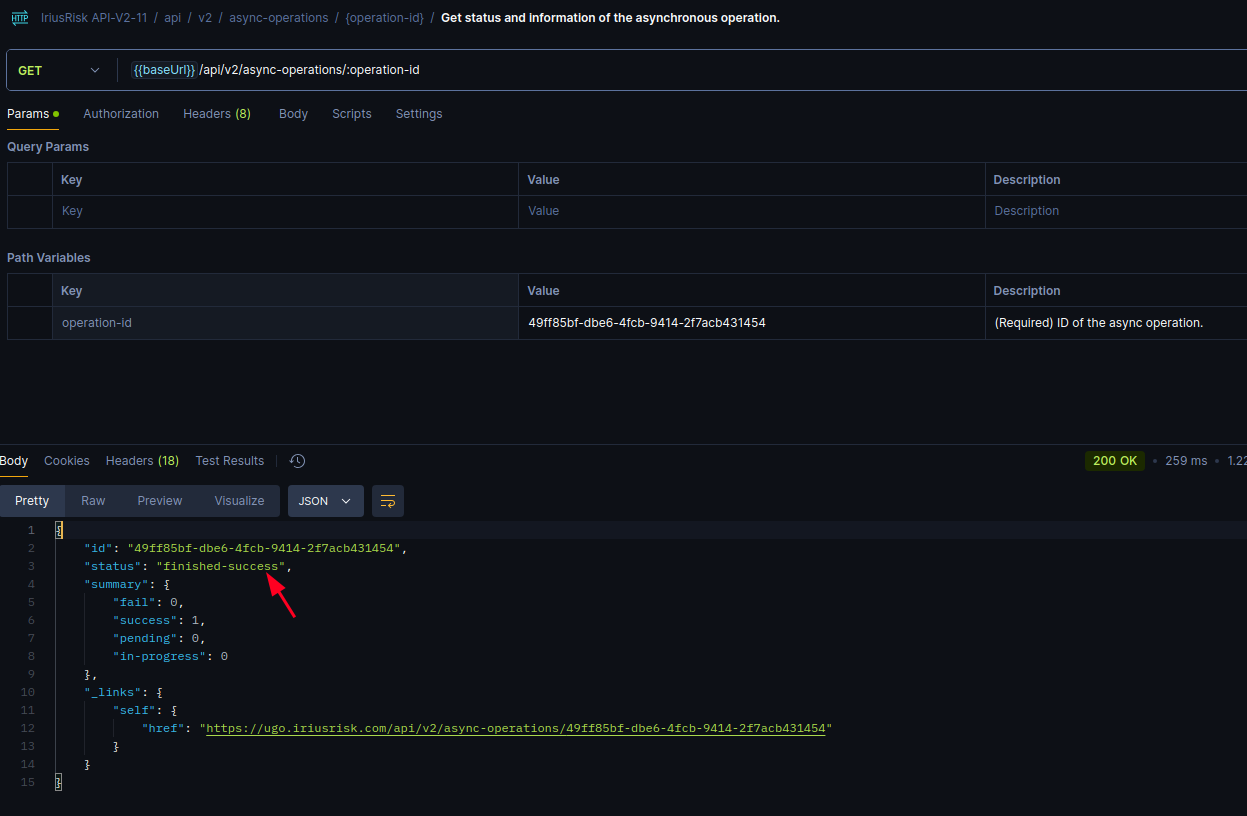
Task: Check the Test Results tab
Action: point(229,460)
